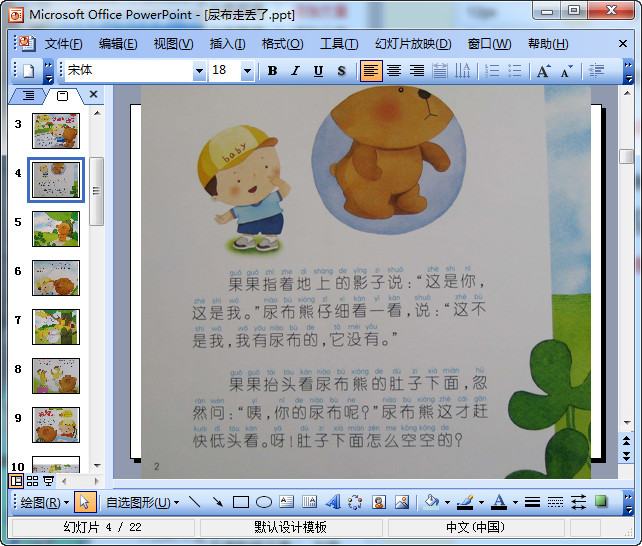Open the 工具(T) menu
This screenshot has width=642, height=546.
[x=339, y=44]
